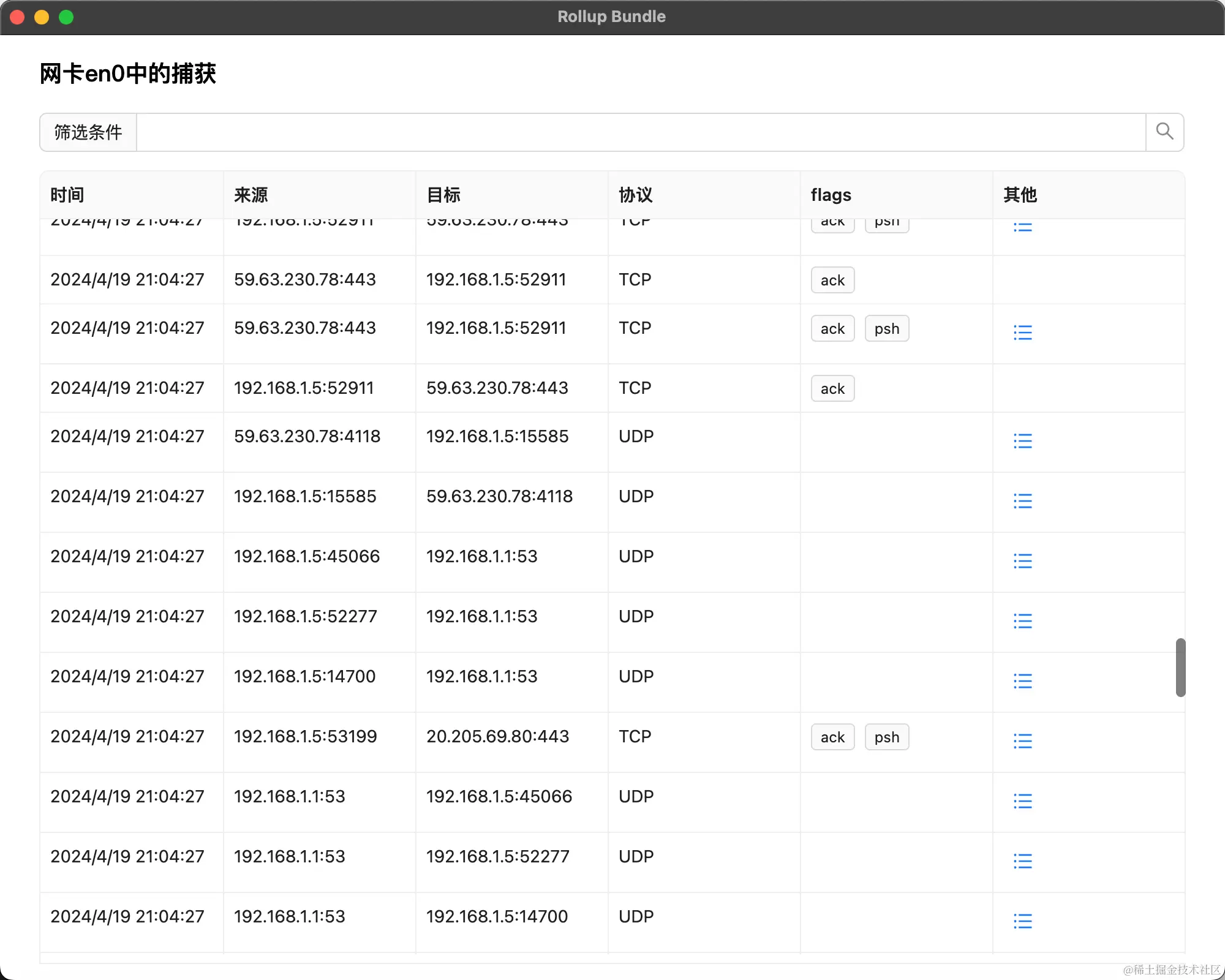Click the psh flag tag on 53199 row
1225x980 pixels.
tap(886, 737)
